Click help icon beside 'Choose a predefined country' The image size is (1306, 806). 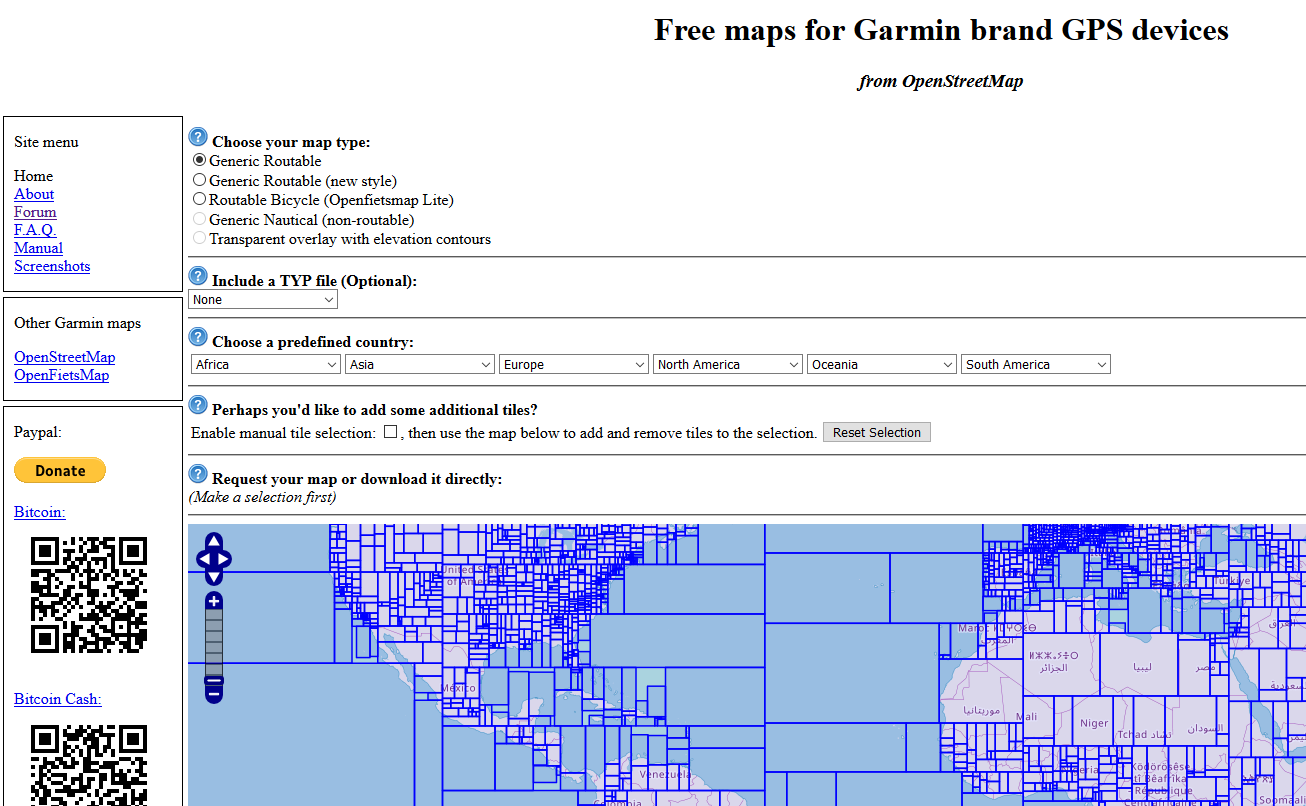pos(198,338)
